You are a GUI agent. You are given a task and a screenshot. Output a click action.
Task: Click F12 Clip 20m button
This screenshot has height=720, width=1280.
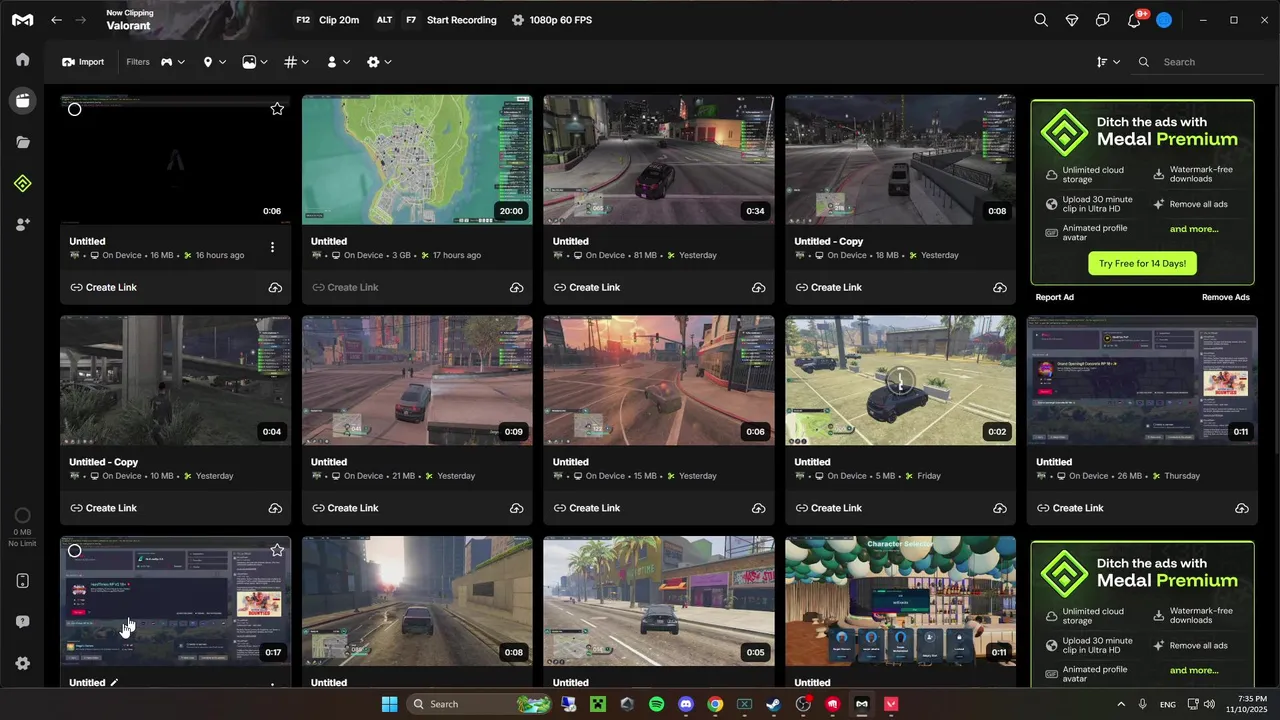point(327,20)
